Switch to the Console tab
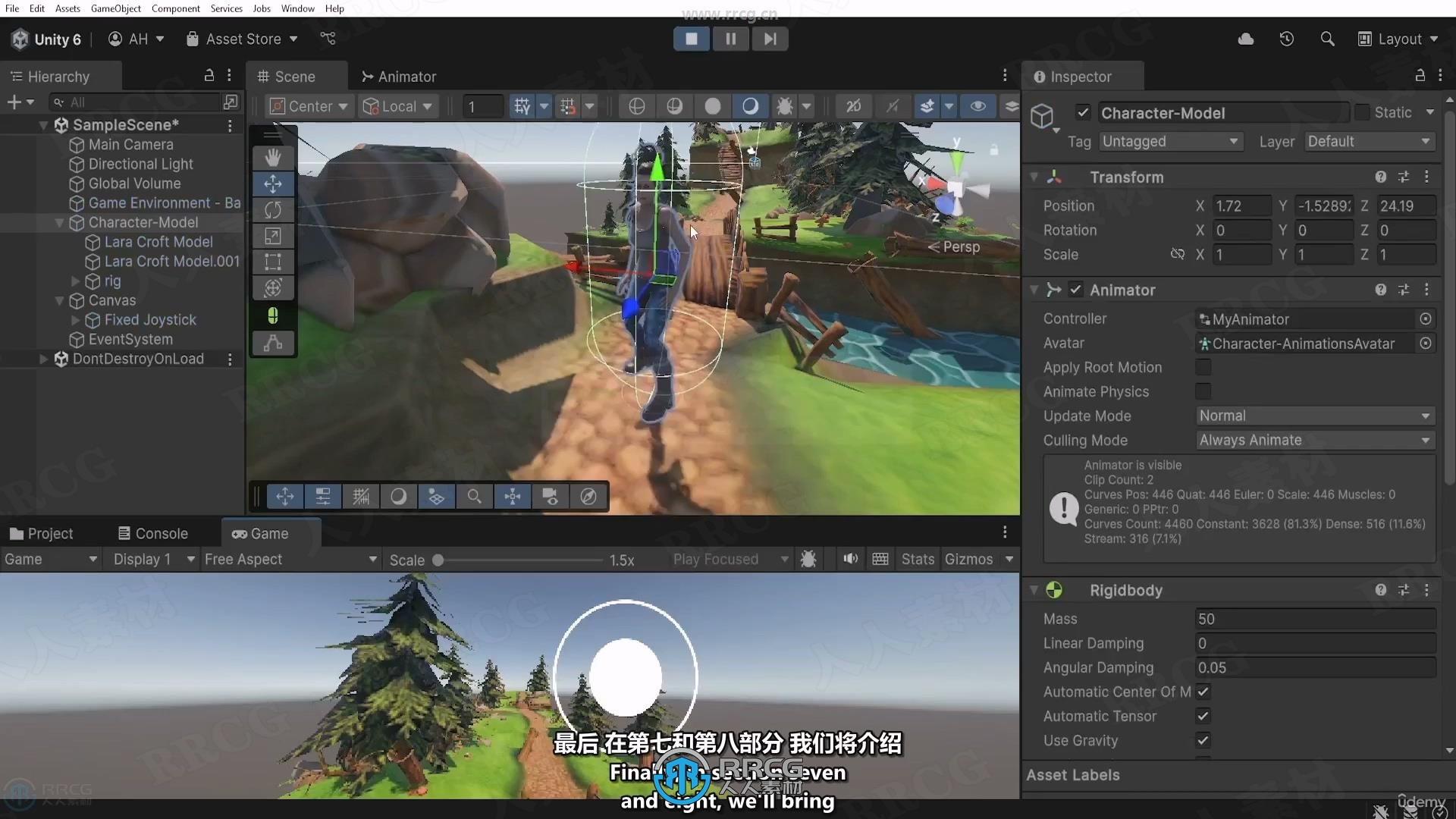 click(153, 534)
